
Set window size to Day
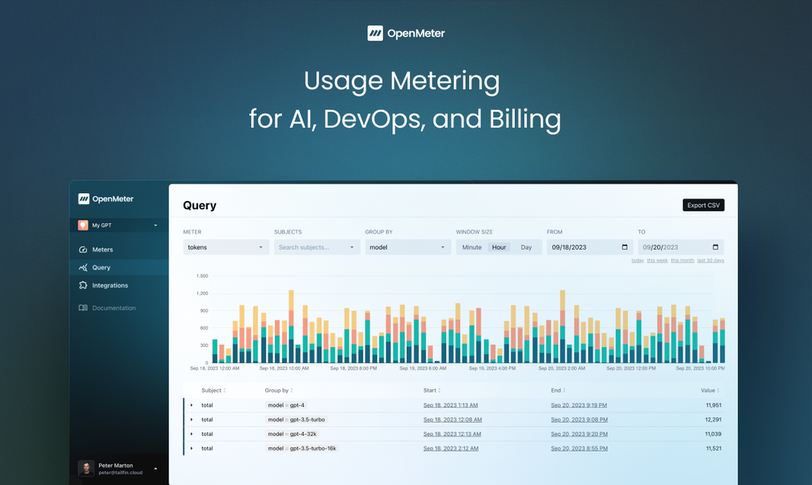526,247
